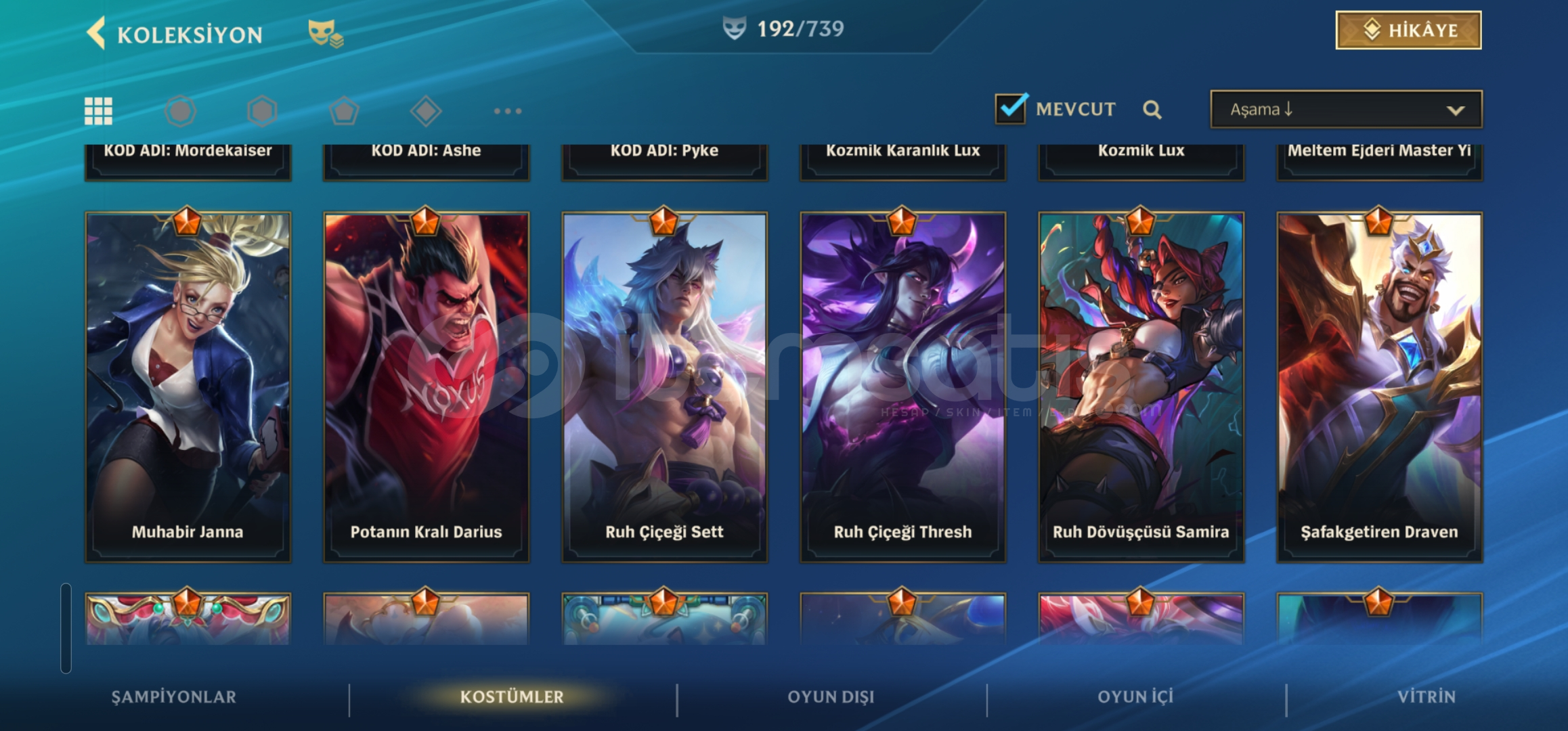Viewport: 1568px width, 731px height.
Task: Switch to the Şampiyonlar tab
Action: tap(174, 696)
